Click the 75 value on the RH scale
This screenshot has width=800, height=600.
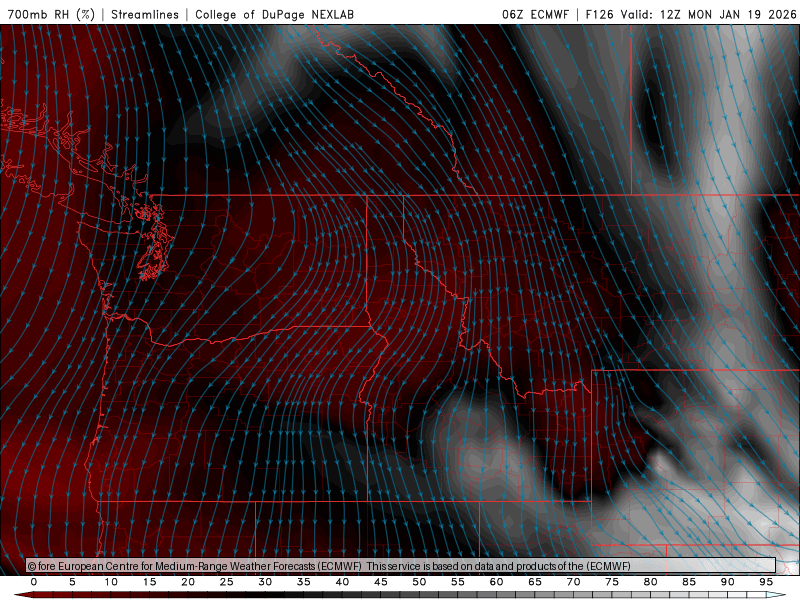click(x=612, y=582)
